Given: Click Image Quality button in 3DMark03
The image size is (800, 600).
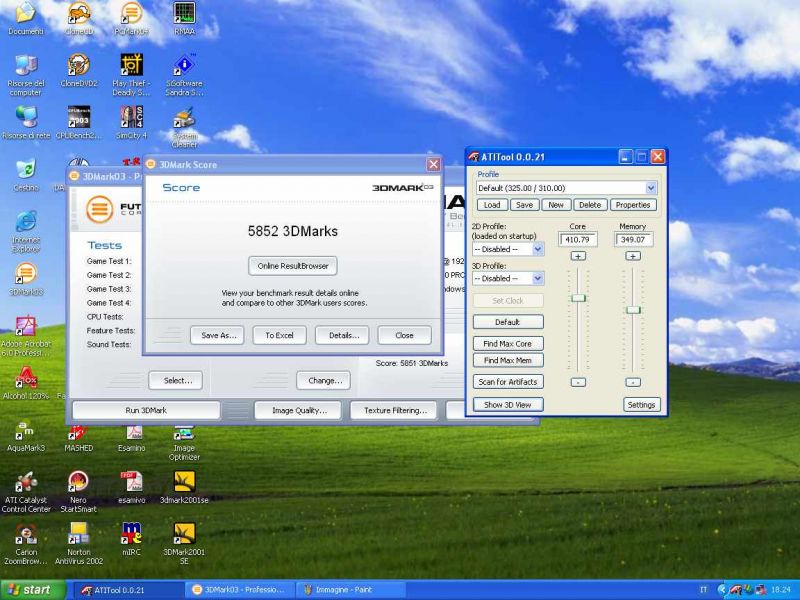Looking at the screenshot, I should [x=298, y=410].
